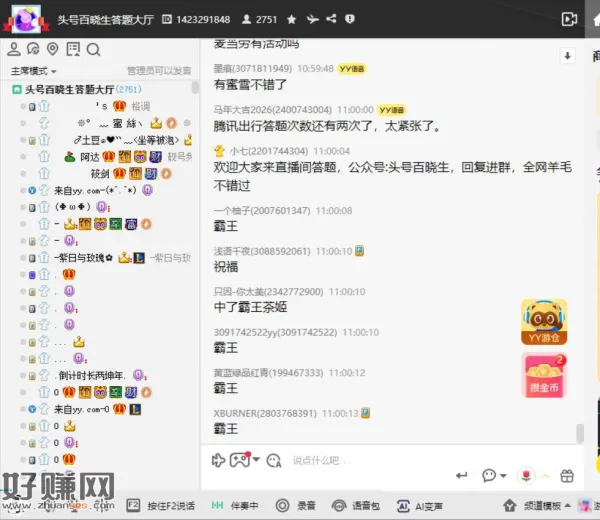Click the location pin icon in left toolbar
Screen dimensions: 600x520
coord(52,49)
